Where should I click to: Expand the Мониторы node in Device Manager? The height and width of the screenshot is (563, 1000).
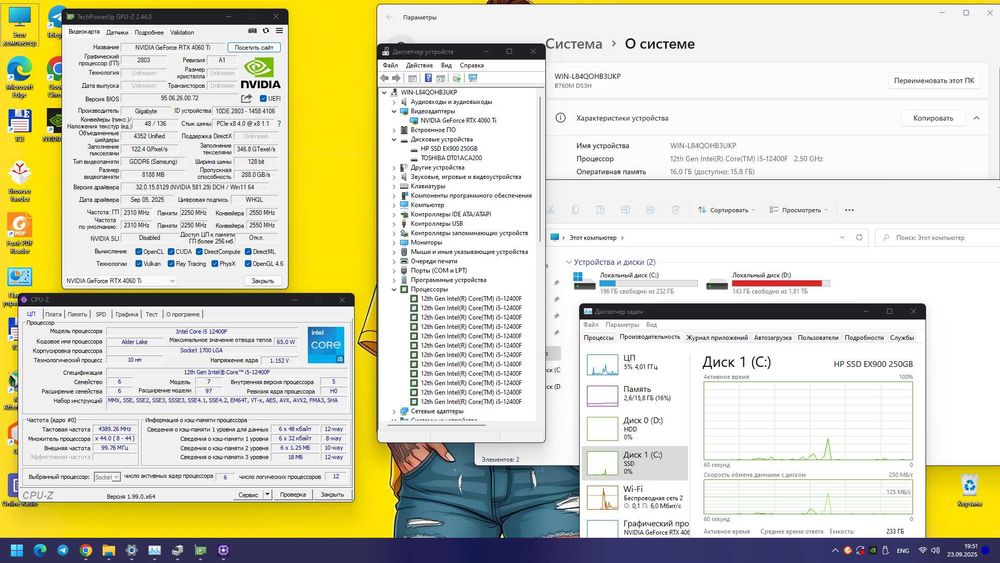click(x=394, y=242)
